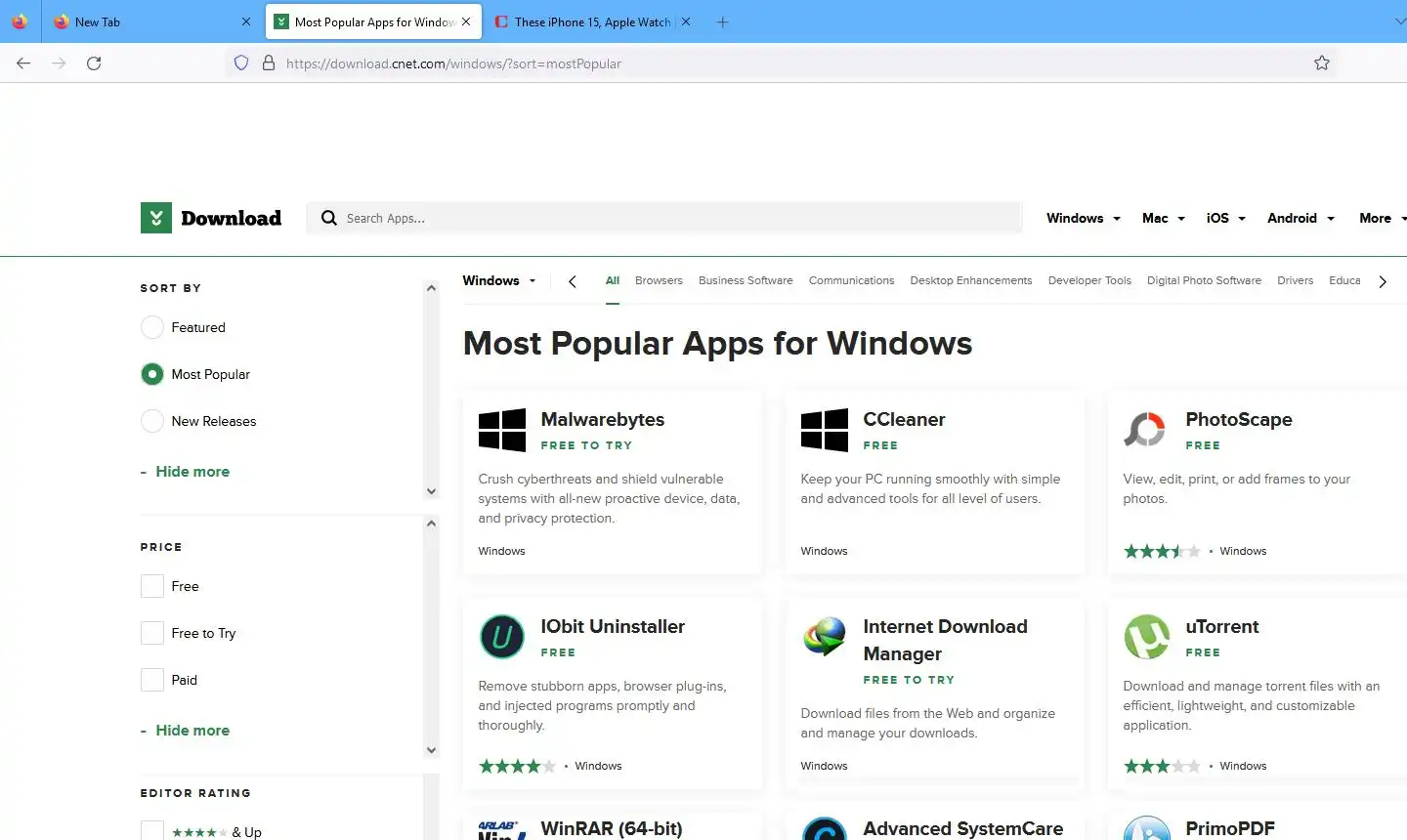Check the Free to Try price filter
Viewport: 1407px width, 840px height.
pos(152,633)
